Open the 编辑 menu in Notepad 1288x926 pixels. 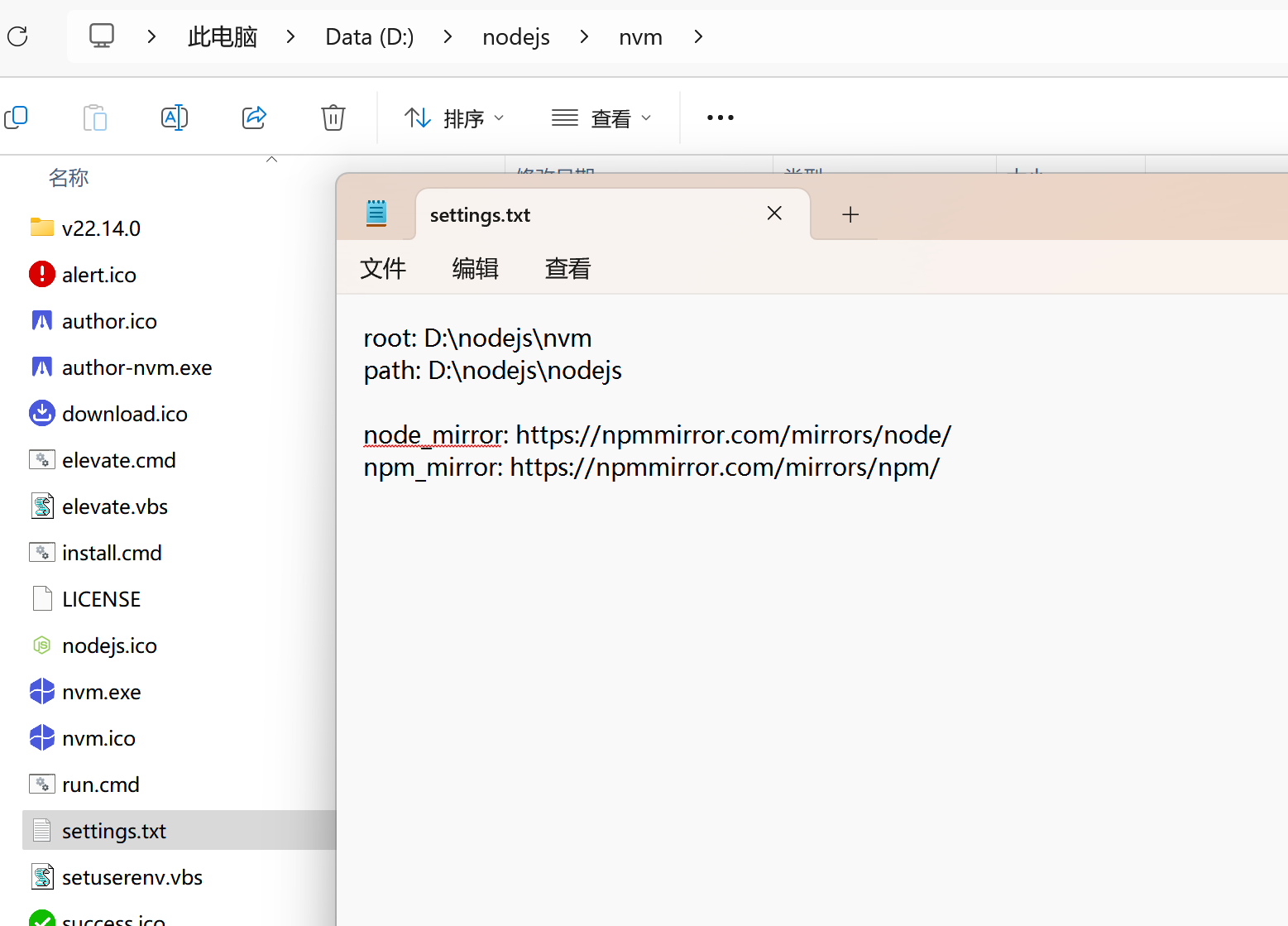(x=475, y=268)
